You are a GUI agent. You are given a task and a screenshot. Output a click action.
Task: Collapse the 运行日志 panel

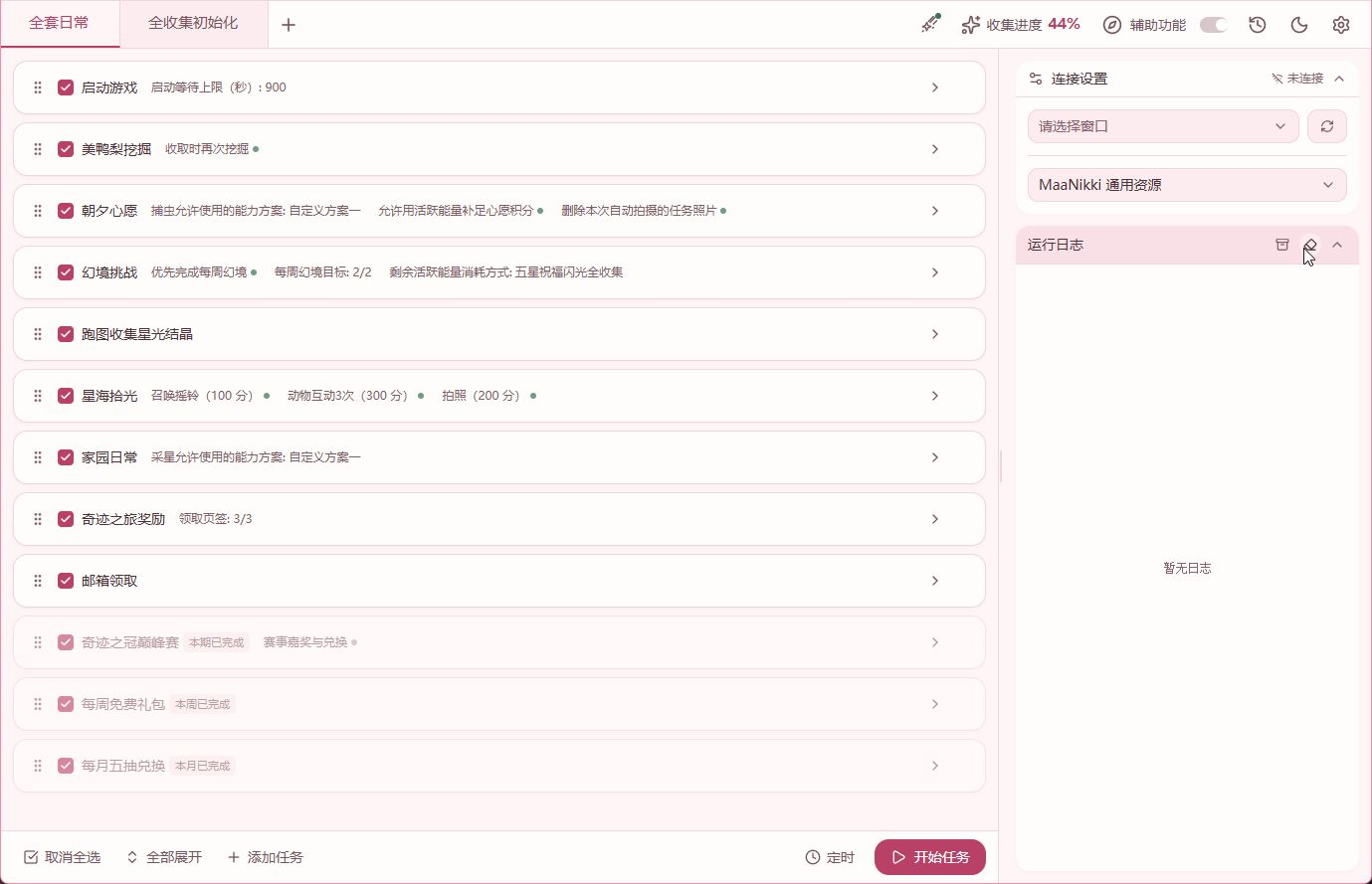tap(1337, 245)
